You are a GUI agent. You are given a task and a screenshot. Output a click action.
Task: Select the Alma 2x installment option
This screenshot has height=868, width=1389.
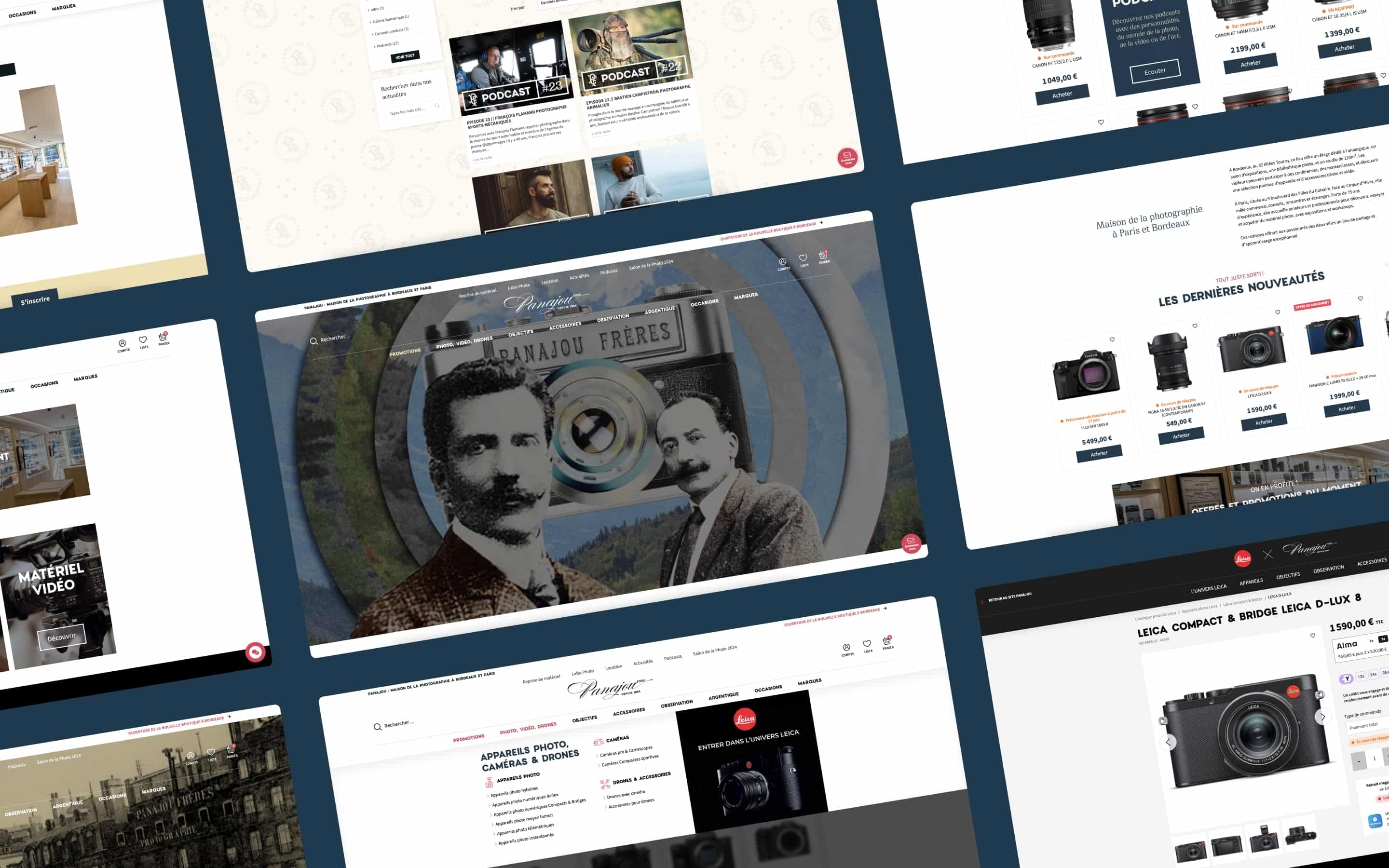[1371, 641]
